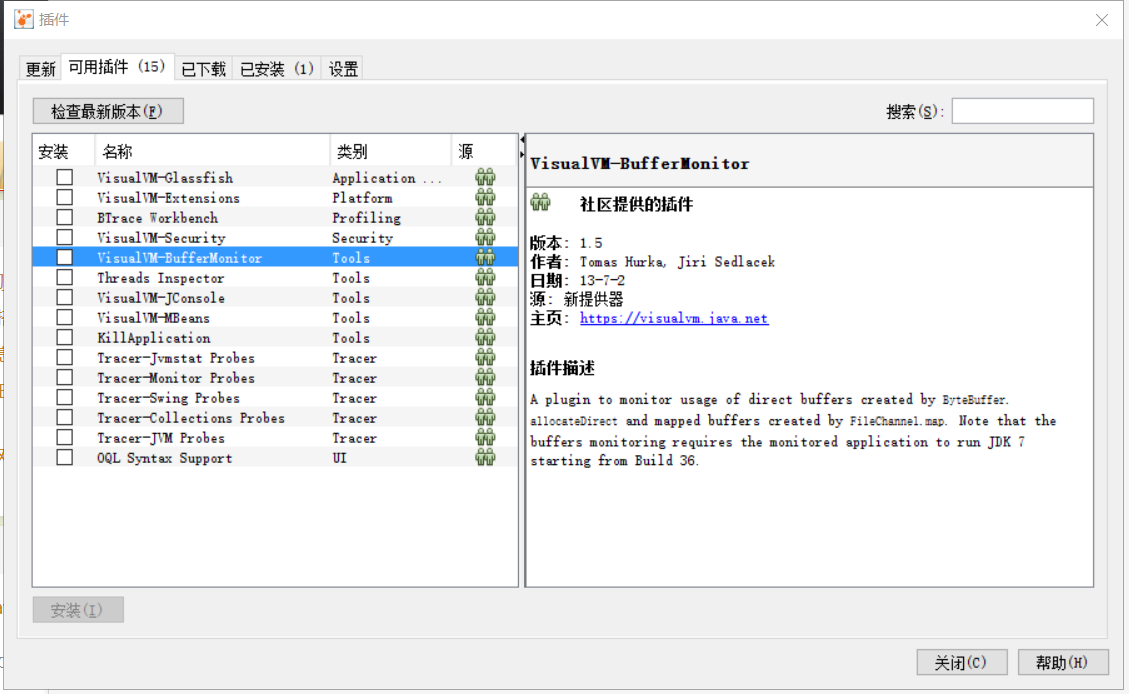This screenshot has height=694, width=1129.
Task: Open the 已安装 (1) tab
Action: click(277, 69)
